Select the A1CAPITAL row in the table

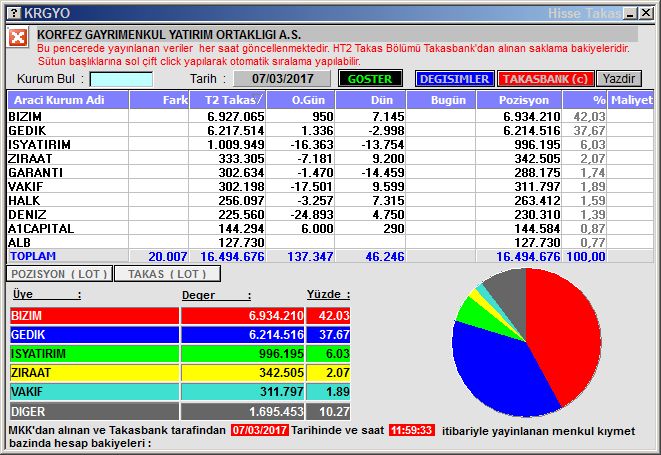(x=330, y=229)
